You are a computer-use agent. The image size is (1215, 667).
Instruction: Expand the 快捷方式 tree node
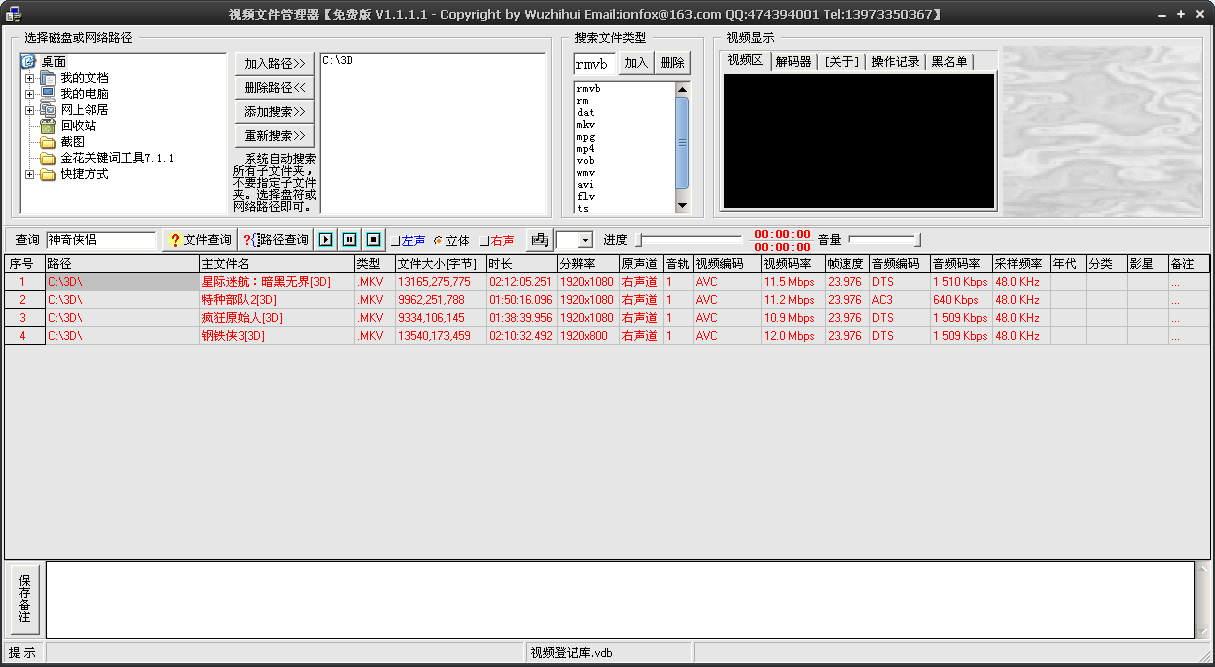click(x=30, y=174)
